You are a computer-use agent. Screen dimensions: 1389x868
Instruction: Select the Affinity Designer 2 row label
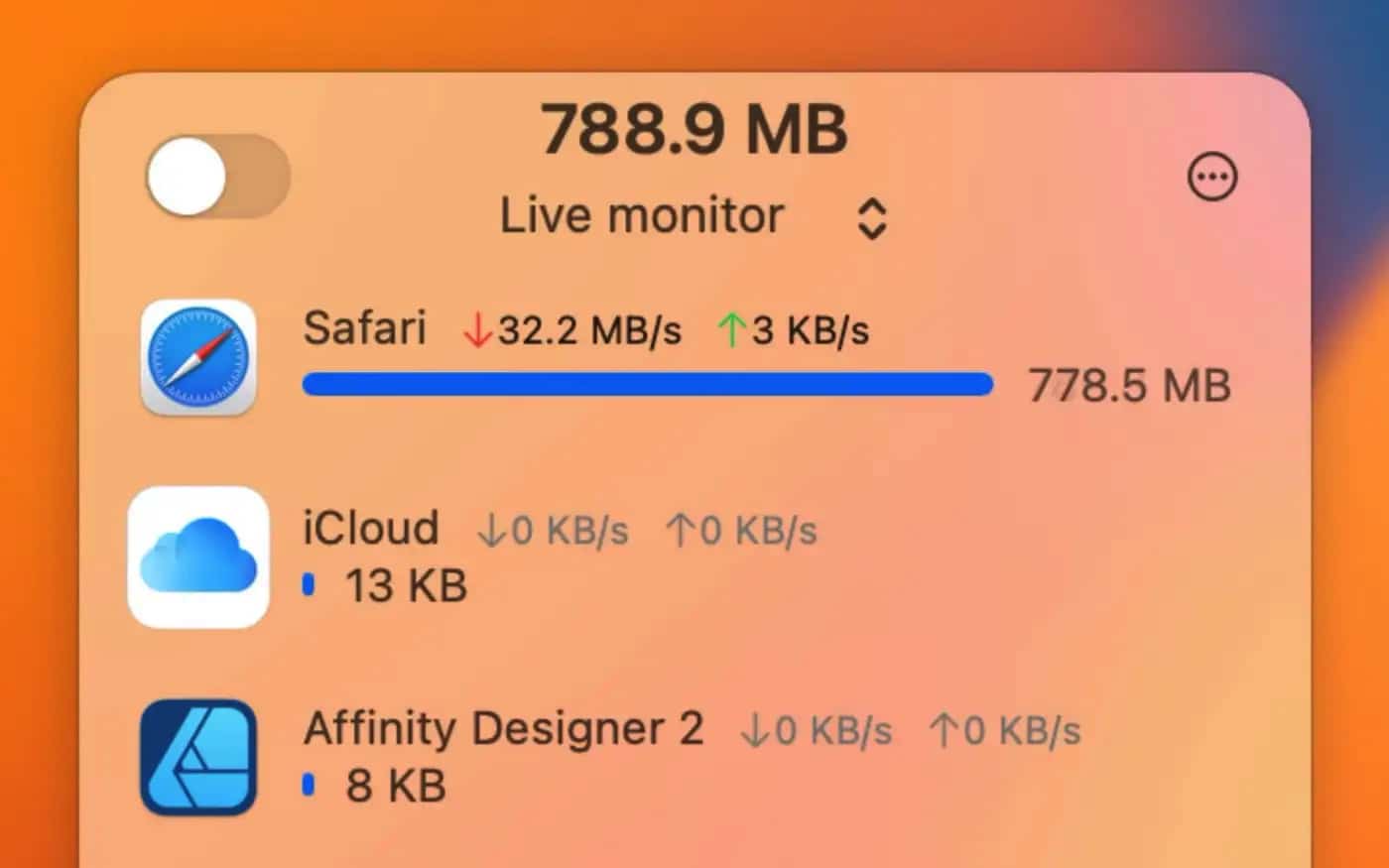click(503, 729)
